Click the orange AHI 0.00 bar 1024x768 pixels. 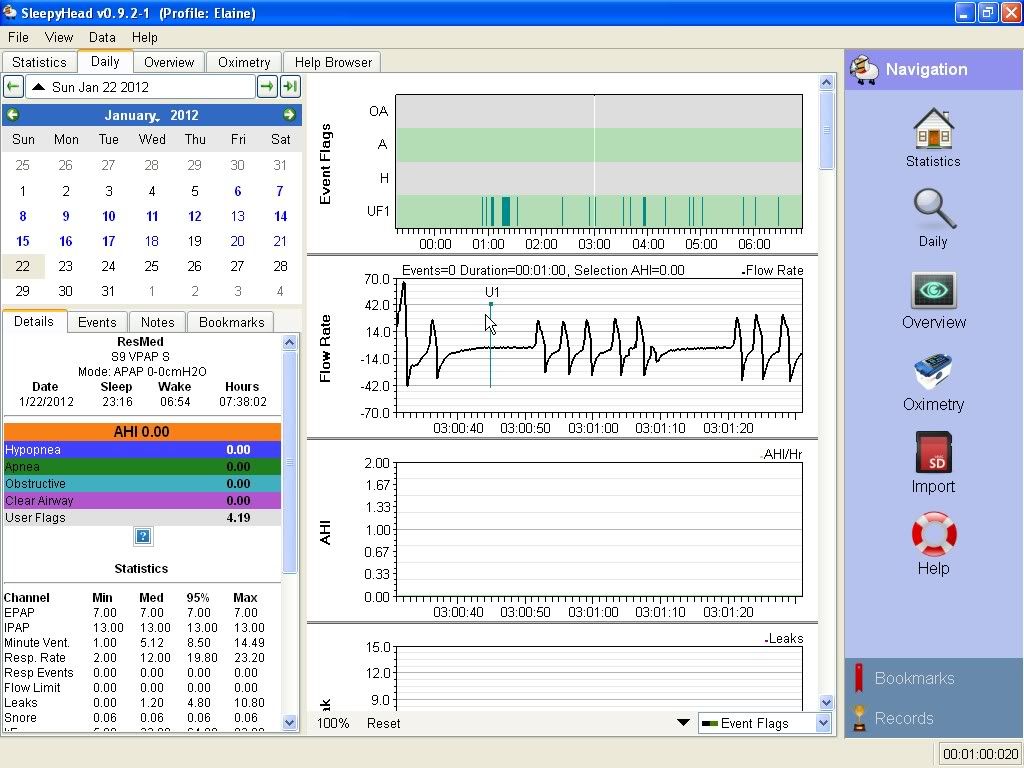(x=142, y=432)
